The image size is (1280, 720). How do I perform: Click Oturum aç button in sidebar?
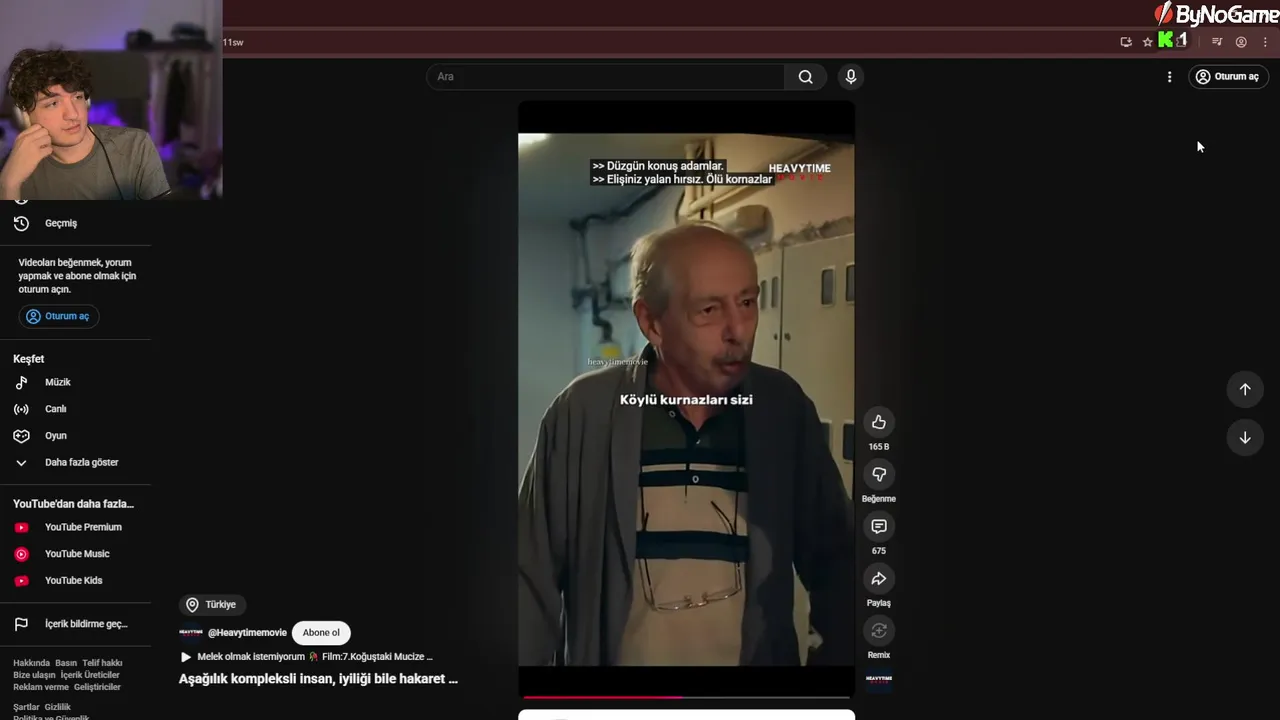coord(58,316)
